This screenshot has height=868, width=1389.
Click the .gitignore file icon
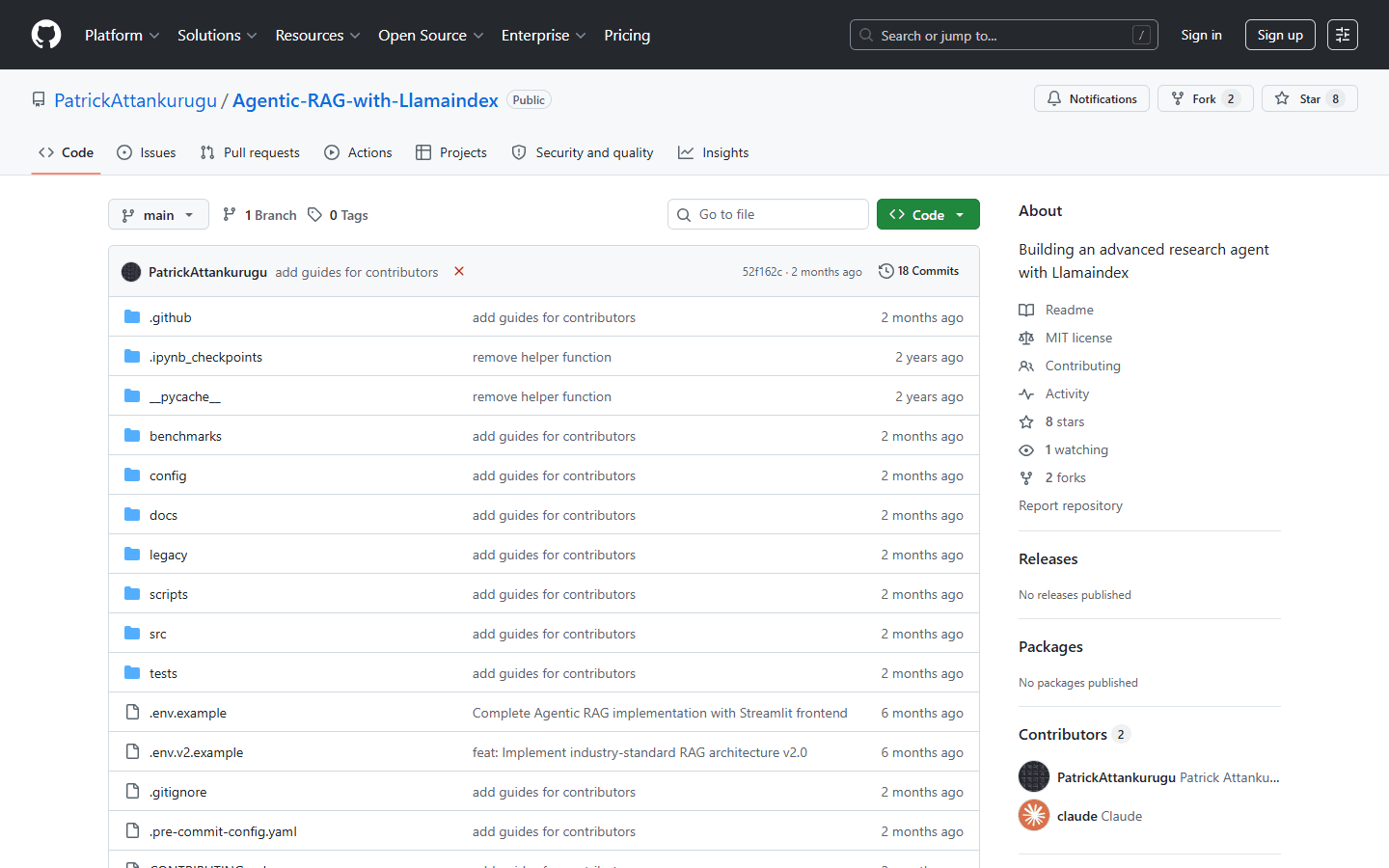click(x=132, y=791)
